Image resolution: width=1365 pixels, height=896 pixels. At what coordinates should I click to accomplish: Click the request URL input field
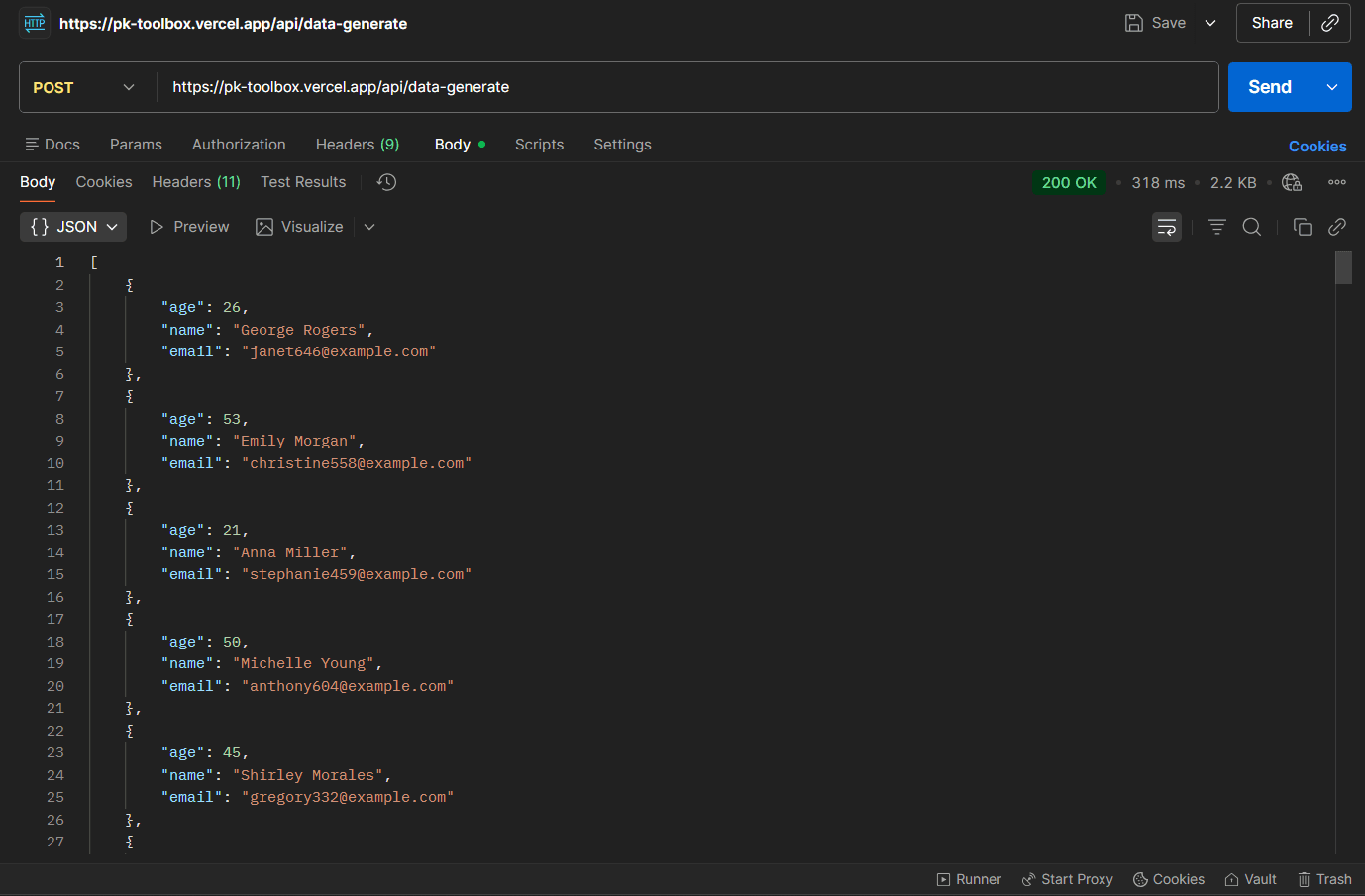pyautogui.click(x=687, y=87)
